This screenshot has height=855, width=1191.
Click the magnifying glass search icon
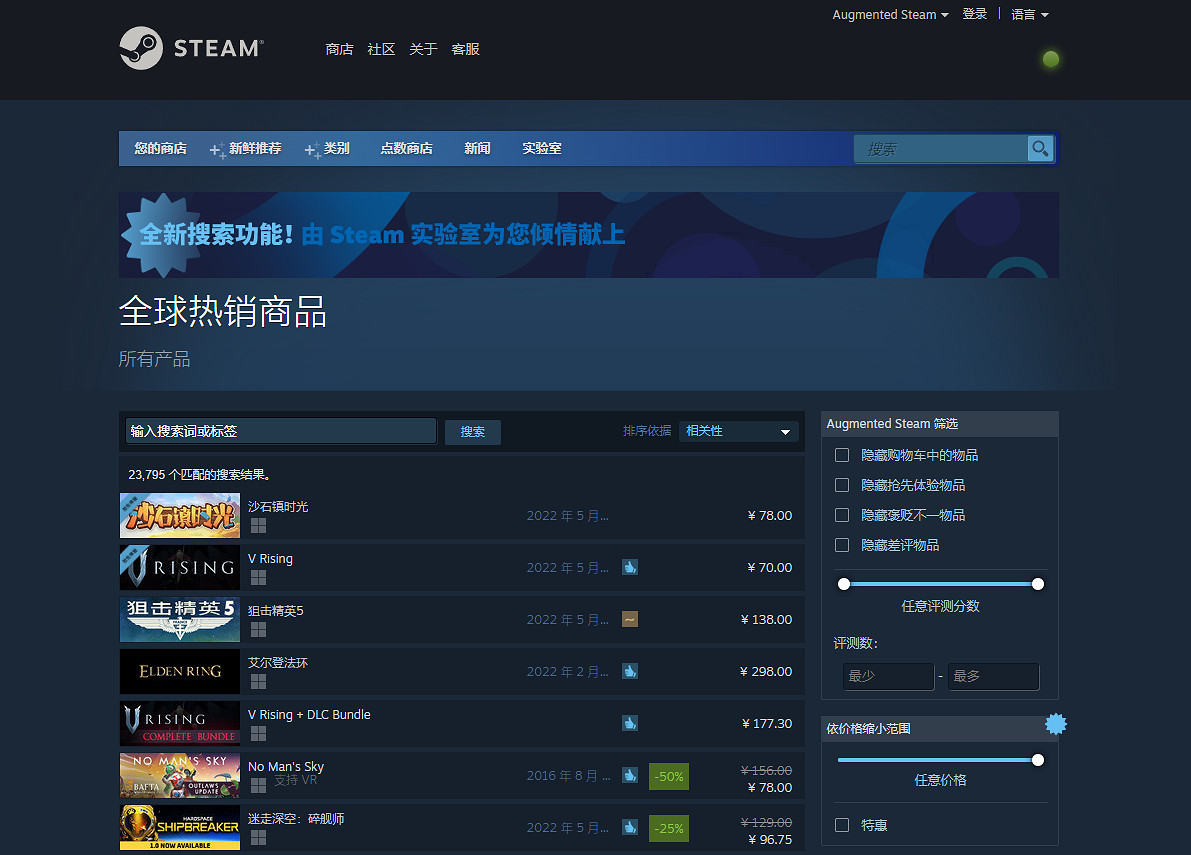coord(1040,149)
